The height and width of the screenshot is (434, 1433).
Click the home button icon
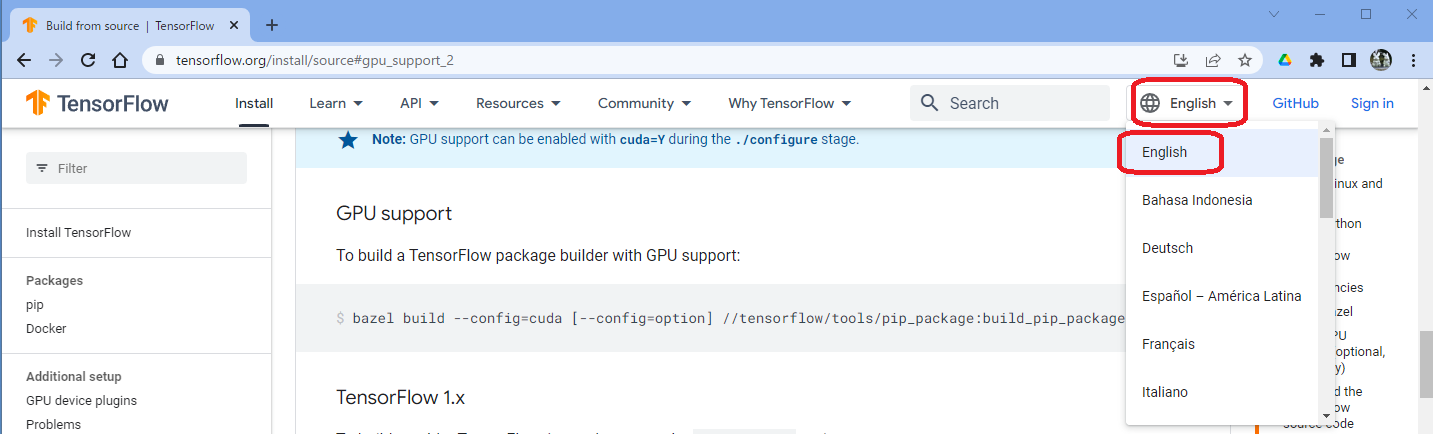(x=120, y=60)
